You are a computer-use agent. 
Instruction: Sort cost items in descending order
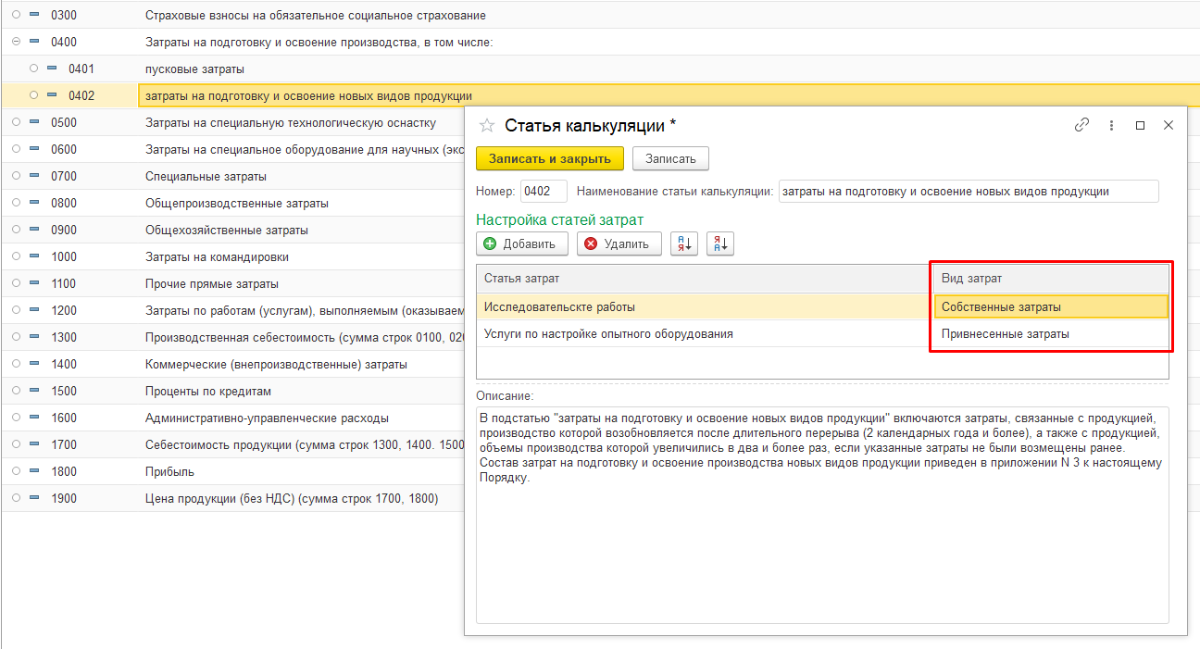pos(720,244)
